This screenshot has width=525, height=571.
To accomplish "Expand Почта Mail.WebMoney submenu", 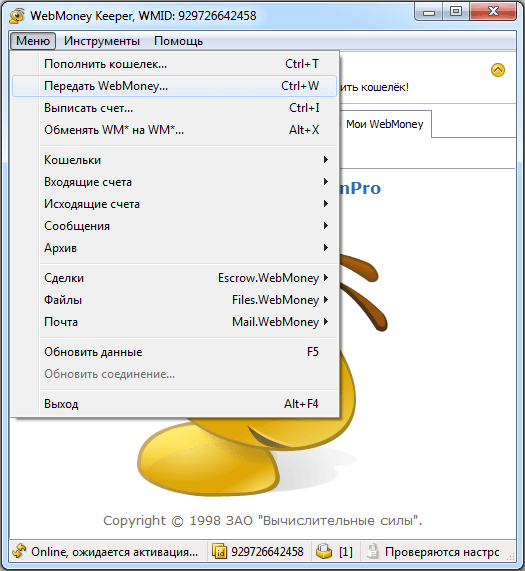I will 174,322.
